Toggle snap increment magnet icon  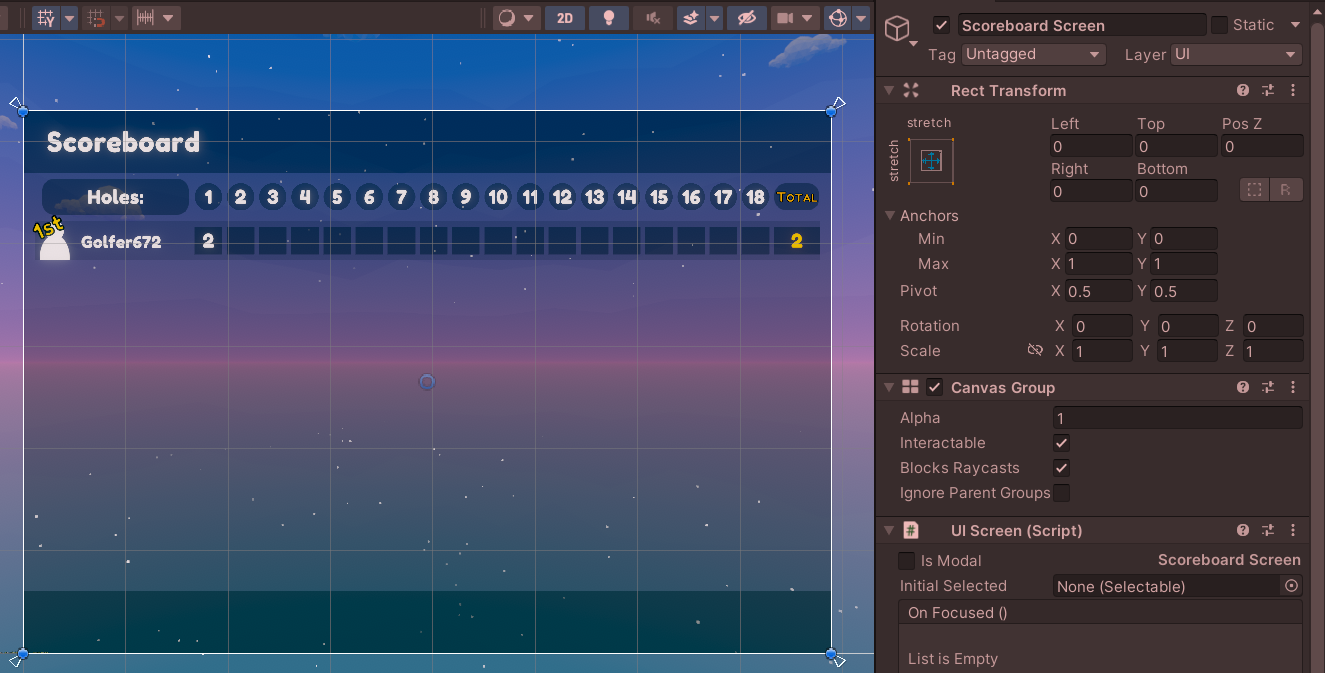coord(96,18)
